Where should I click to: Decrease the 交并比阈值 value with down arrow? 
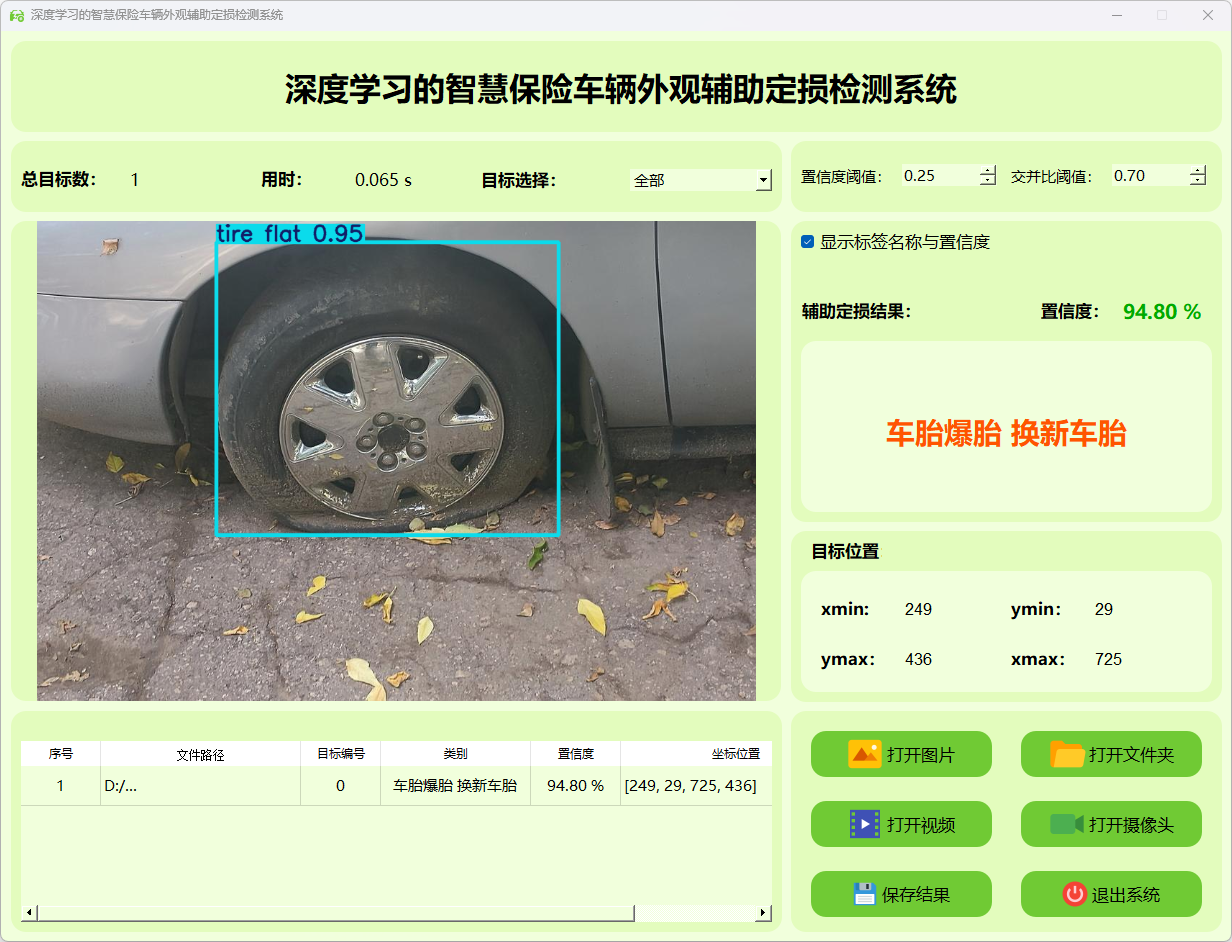point(1198,181)
